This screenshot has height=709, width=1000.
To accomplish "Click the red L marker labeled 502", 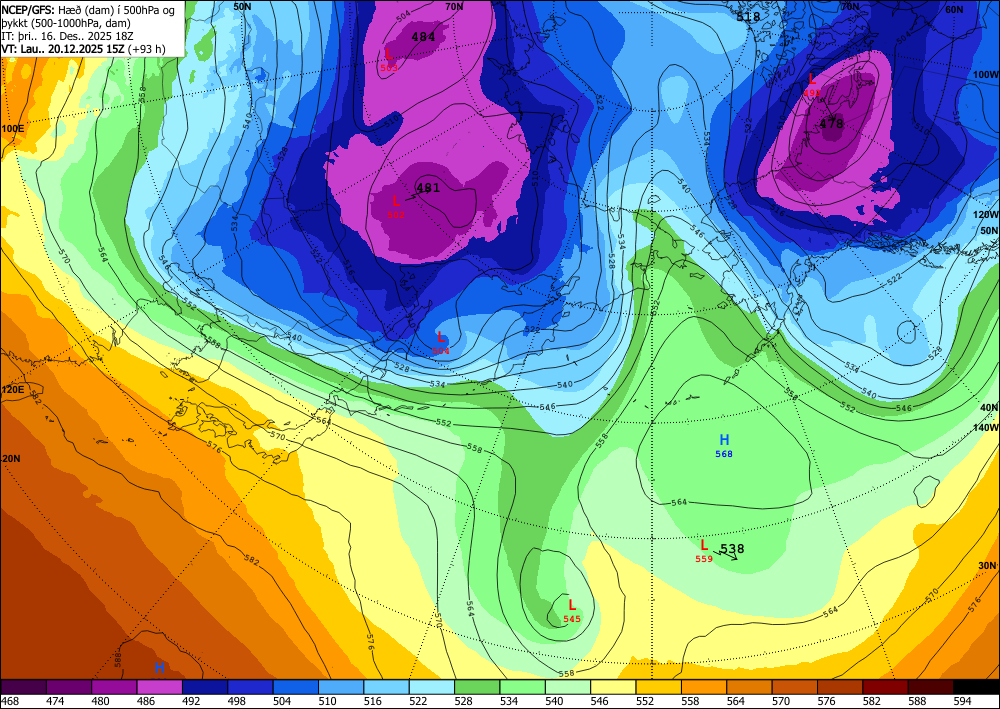I will (x=396, y=201).
